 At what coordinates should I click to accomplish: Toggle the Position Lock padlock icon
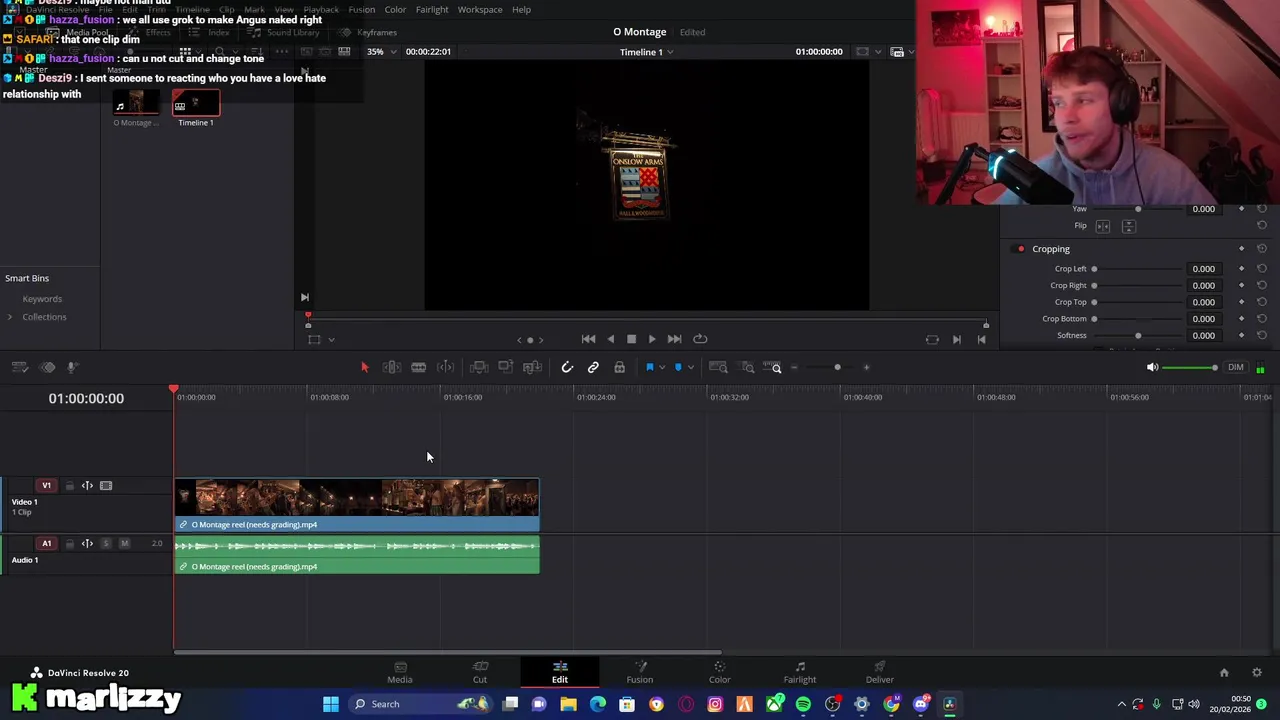point(619,367)
